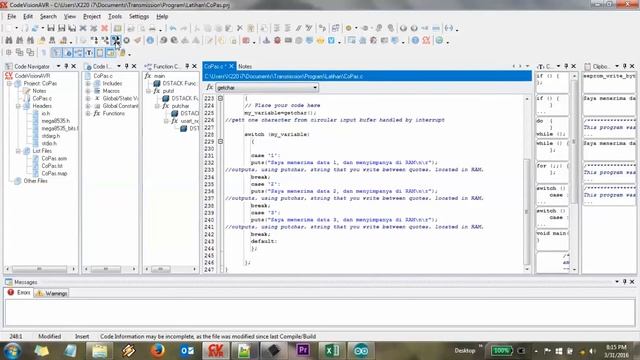Viewport: 640px width, 360px height.
Task: Open the Code Navigator panel icon
Action: pos(9,66)
